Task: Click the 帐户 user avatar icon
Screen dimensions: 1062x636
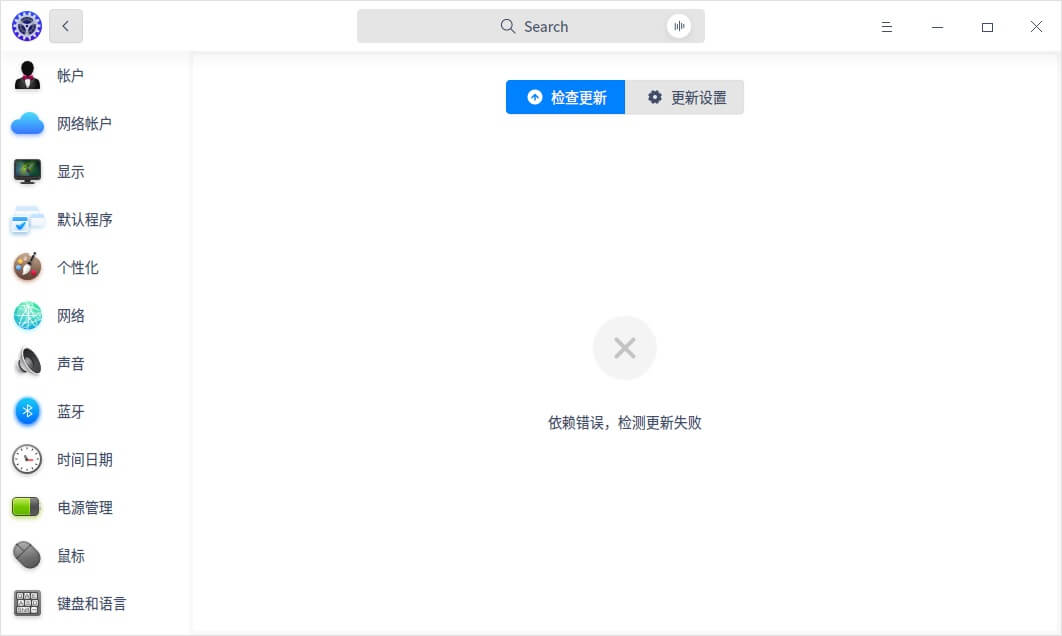Action: tap(27, 75)
